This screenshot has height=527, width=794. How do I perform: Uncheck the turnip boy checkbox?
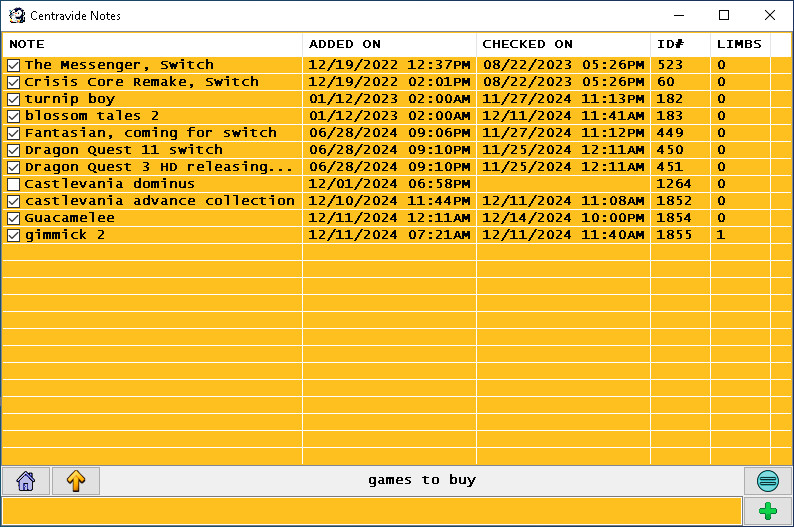14,99
